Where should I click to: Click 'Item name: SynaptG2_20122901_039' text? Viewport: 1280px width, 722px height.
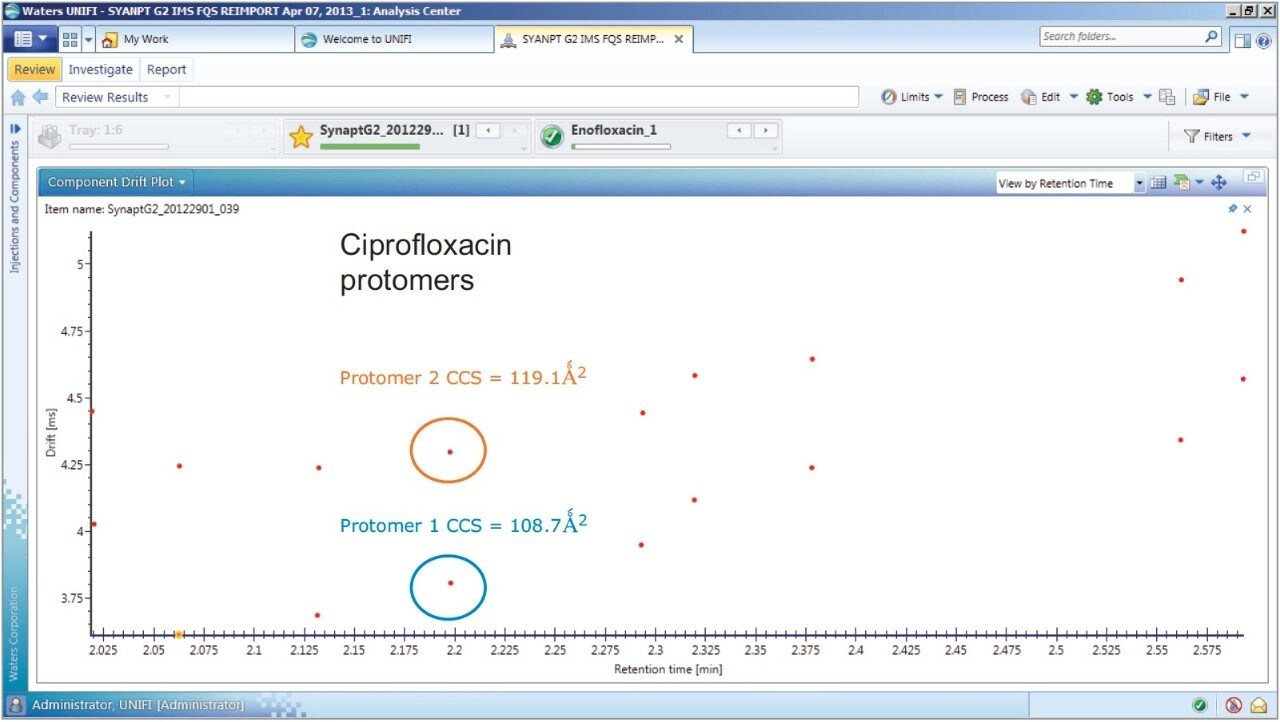142,209
